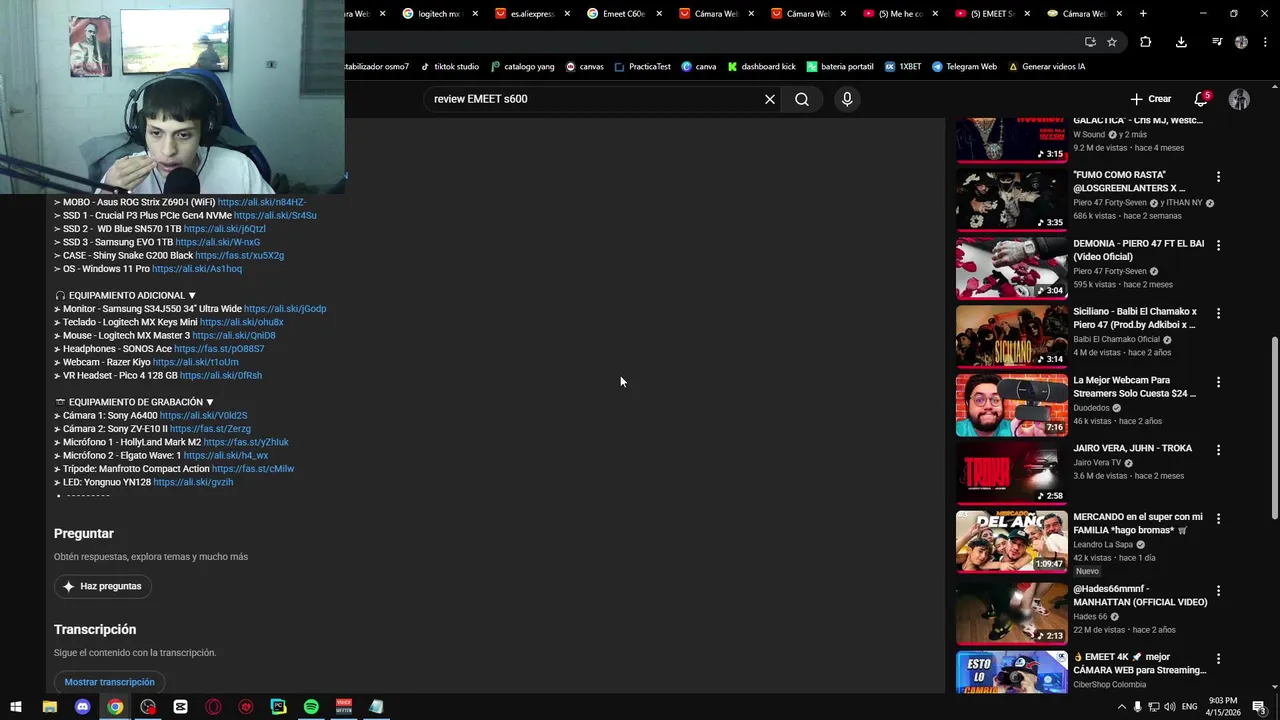Image resolution: width=1280 pixels, height=720 pixels.
Task: Open Windows Start menu
Action: (x=16, y=707)
